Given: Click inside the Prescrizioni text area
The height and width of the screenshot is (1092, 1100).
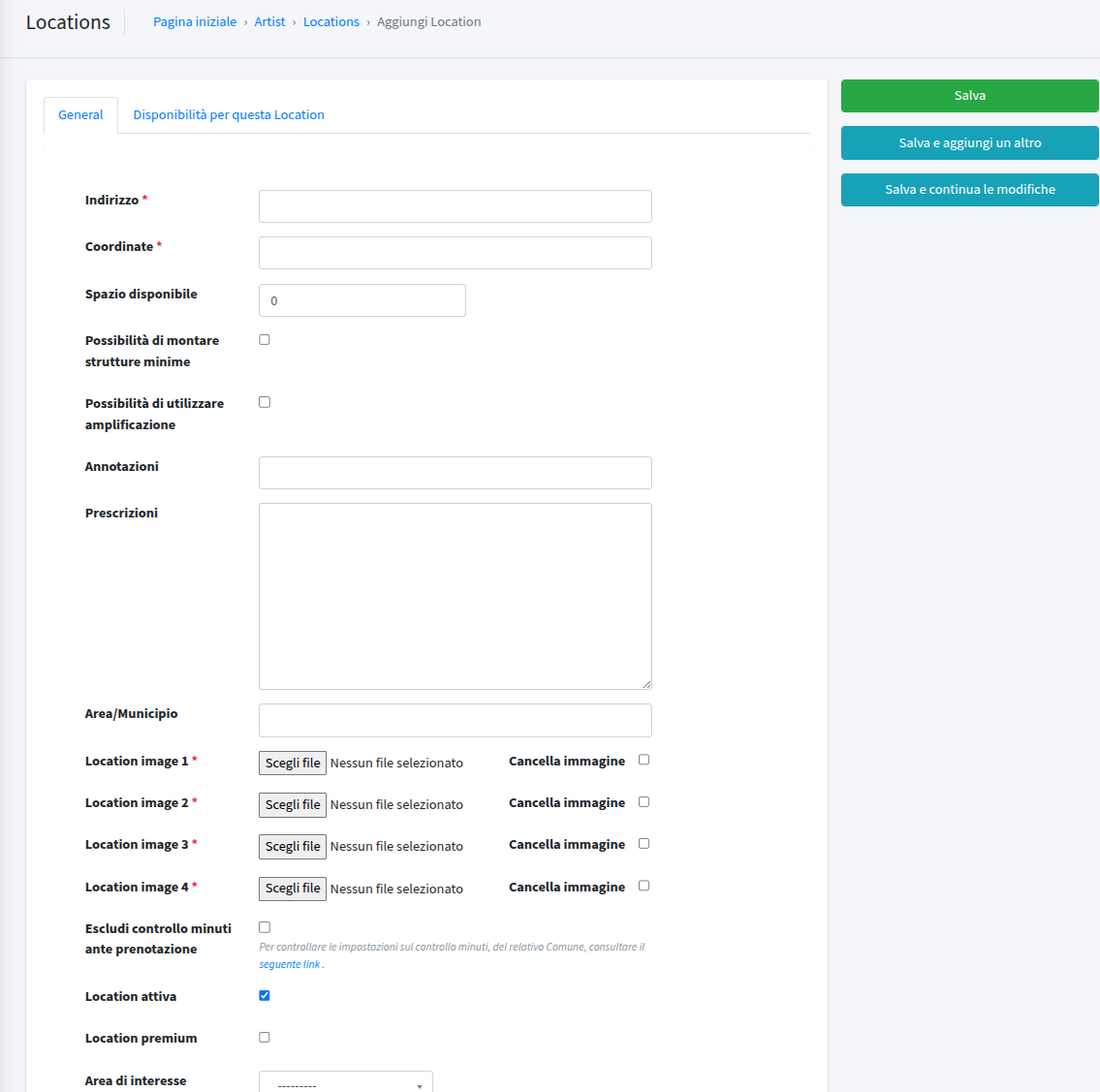Looking at the screenshot, I should click(456, 596).
